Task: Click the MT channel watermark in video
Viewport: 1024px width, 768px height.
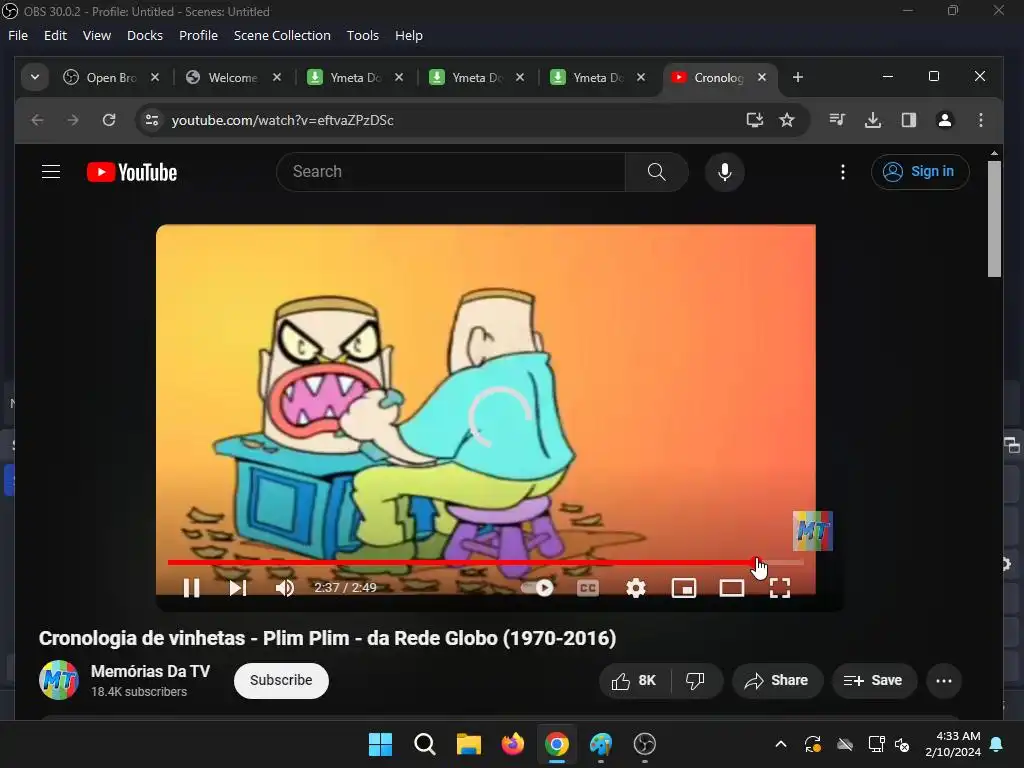Action: point(812,530)
